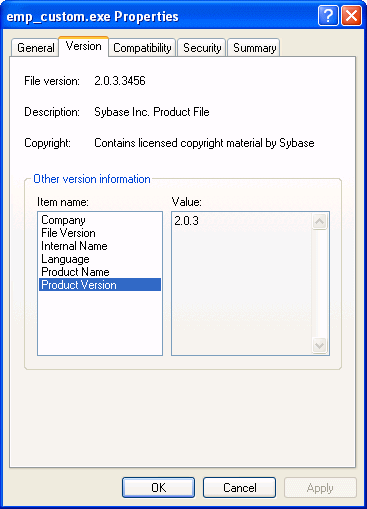Click the copyright text by Sybase
This screenshot has height=509, width=367.
click(x=204, y=143)
